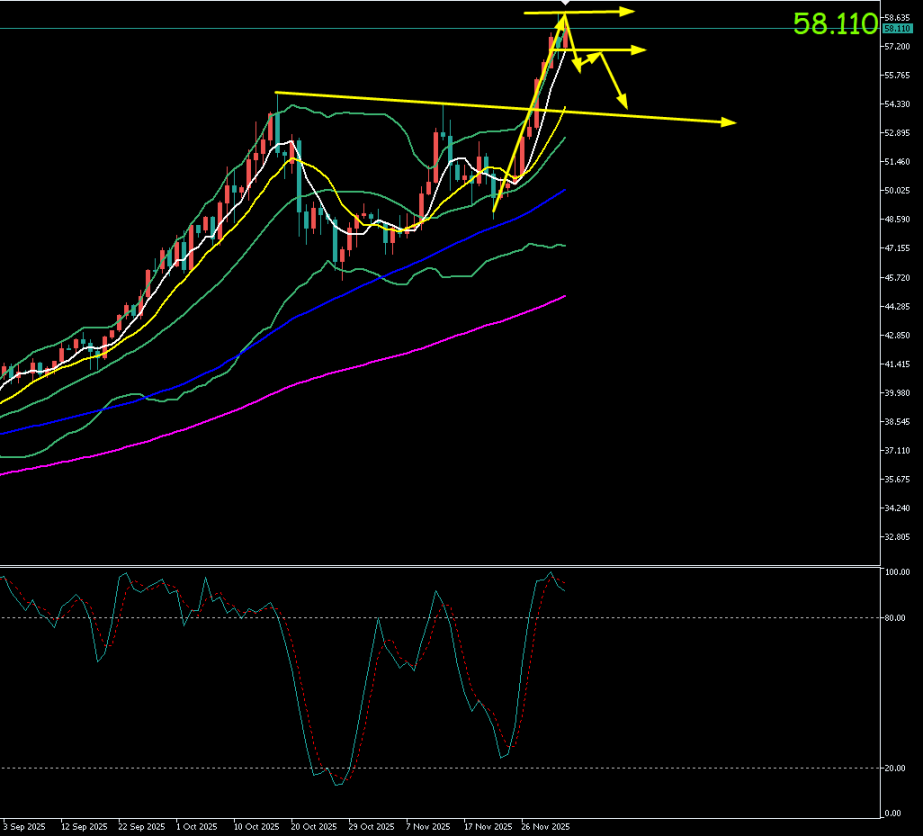Select the 3 Sep 2025 date label
Screen dimensions: 923x836
click(24, 827)
